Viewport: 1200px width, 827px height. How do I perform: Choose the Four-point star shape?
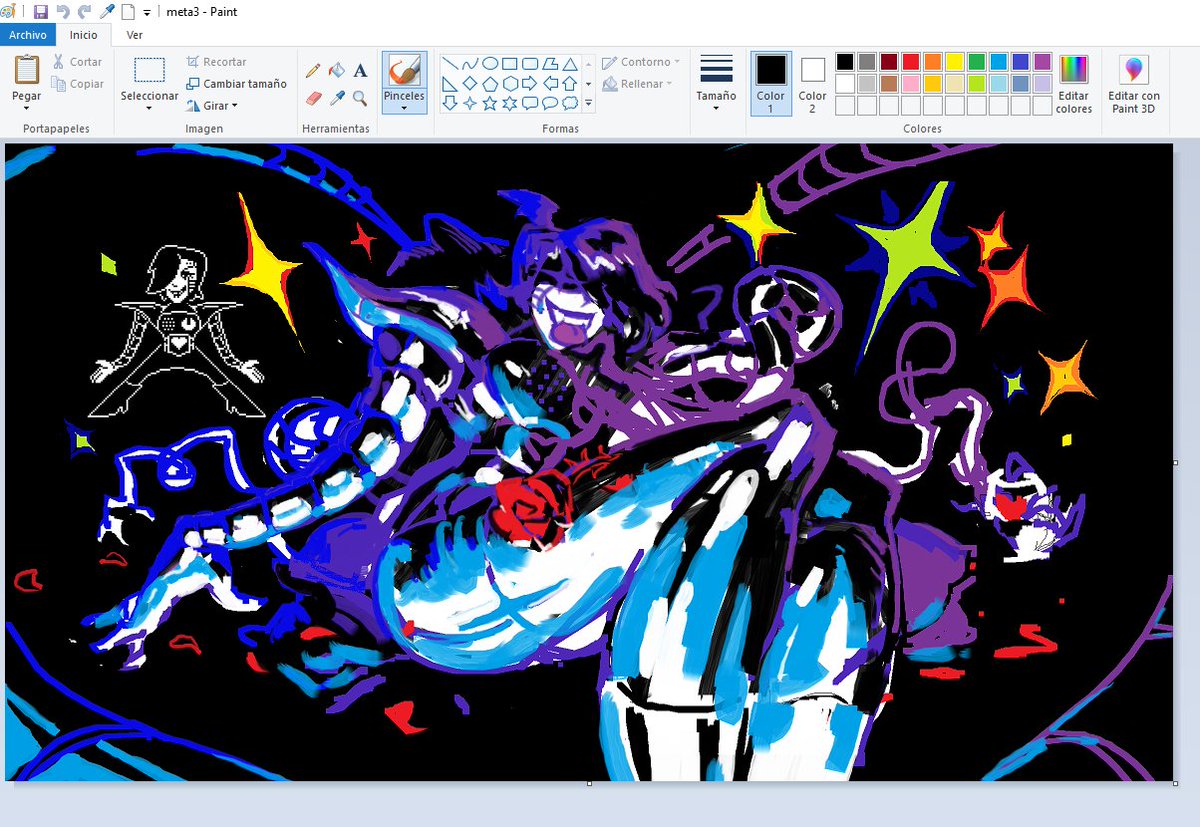(470, 103)
